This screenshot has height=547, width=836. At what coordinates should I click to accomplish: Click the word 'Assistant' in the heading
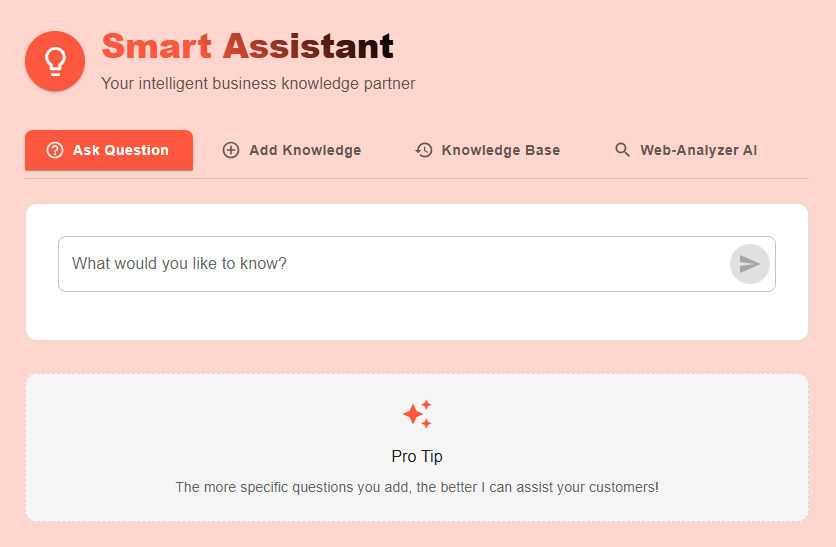308,46
